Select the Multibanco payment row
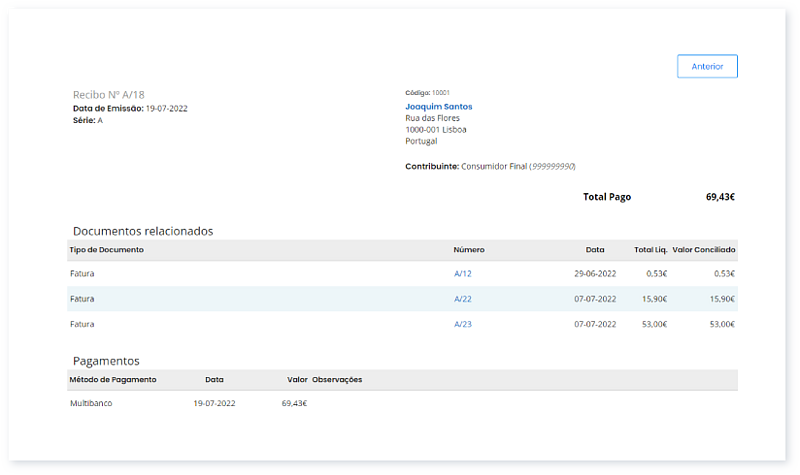The width and height of the screenshot is (800, 475). (91, 404)
